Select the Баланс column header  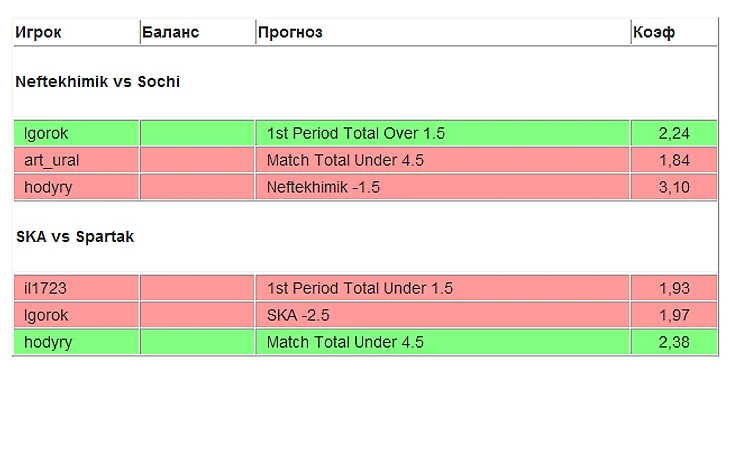coord(171,33)
